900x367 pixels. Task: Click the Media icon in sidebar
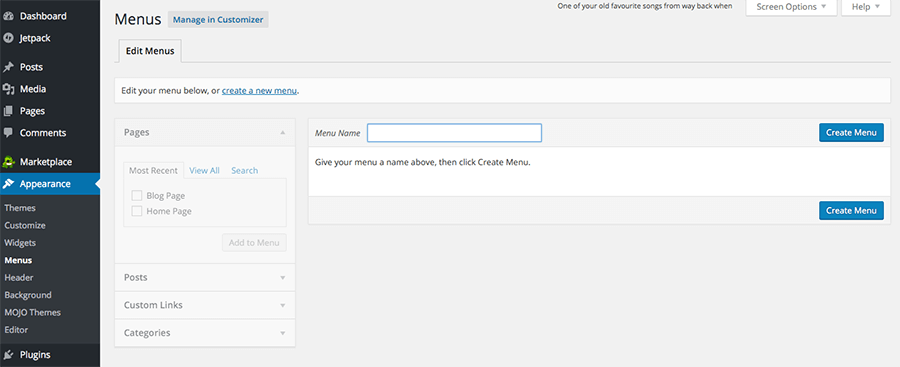point(8,89)
